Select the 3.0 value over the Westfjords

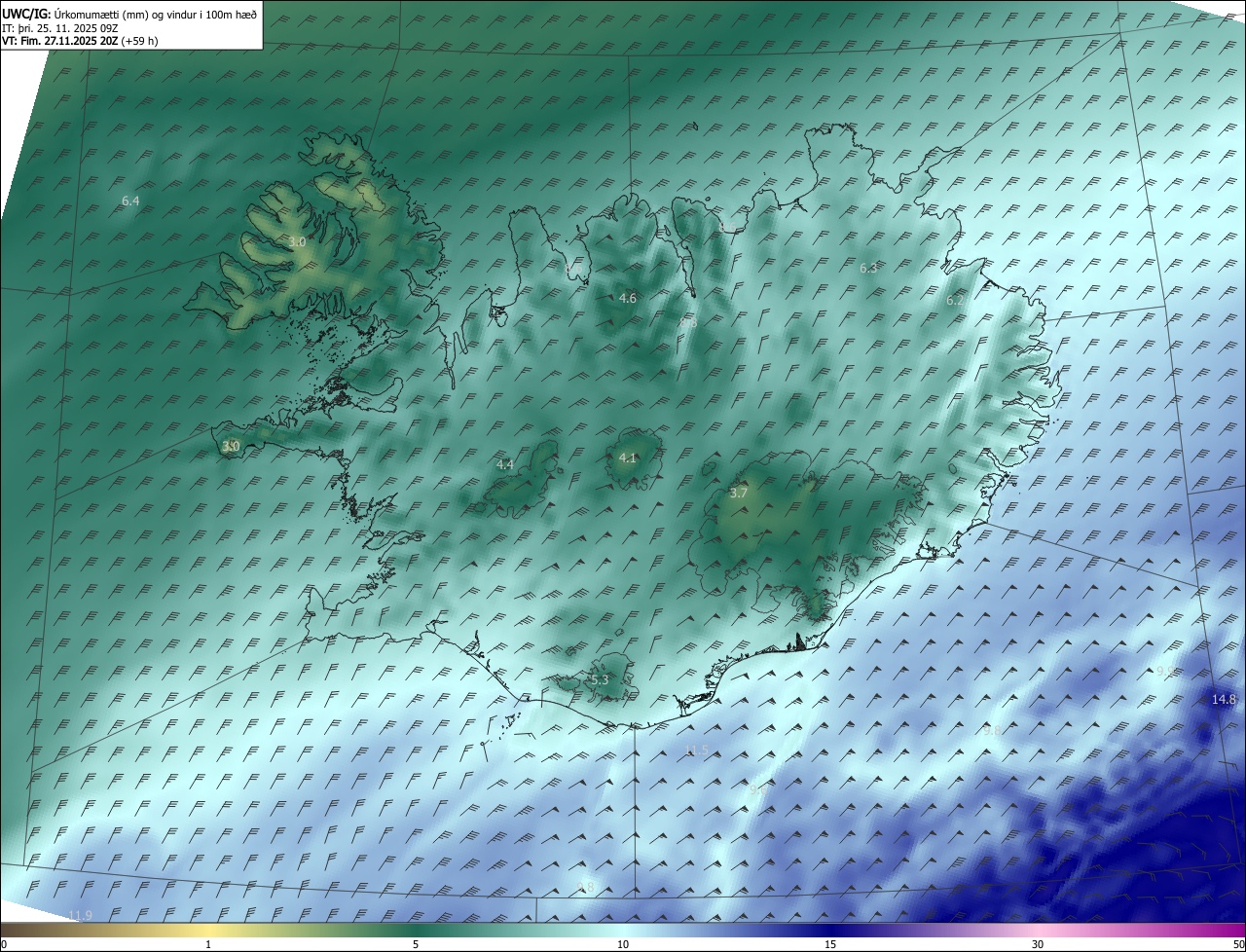297,241
